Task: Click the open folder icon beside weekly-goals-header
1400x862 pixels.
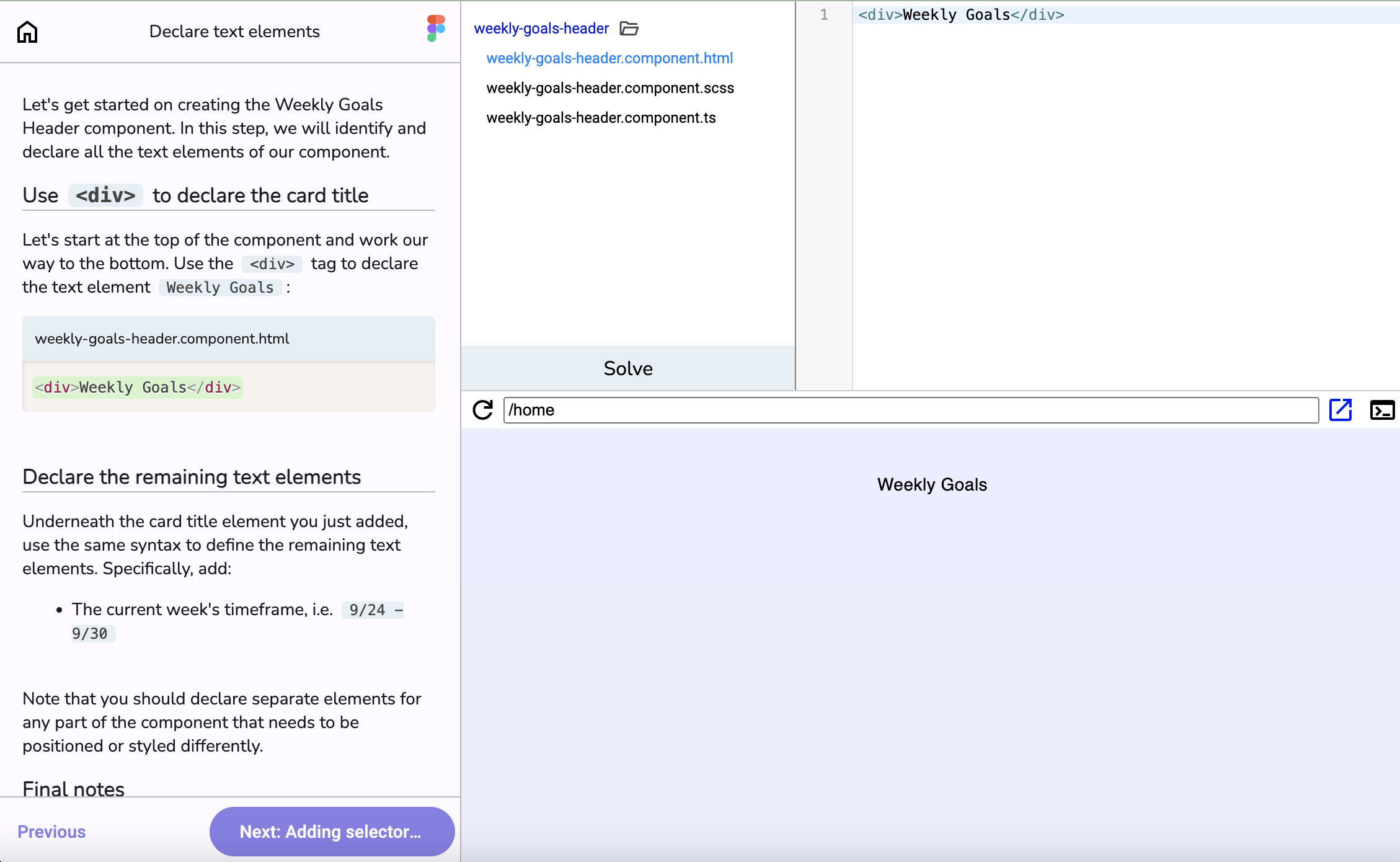Action: (629, 29)
